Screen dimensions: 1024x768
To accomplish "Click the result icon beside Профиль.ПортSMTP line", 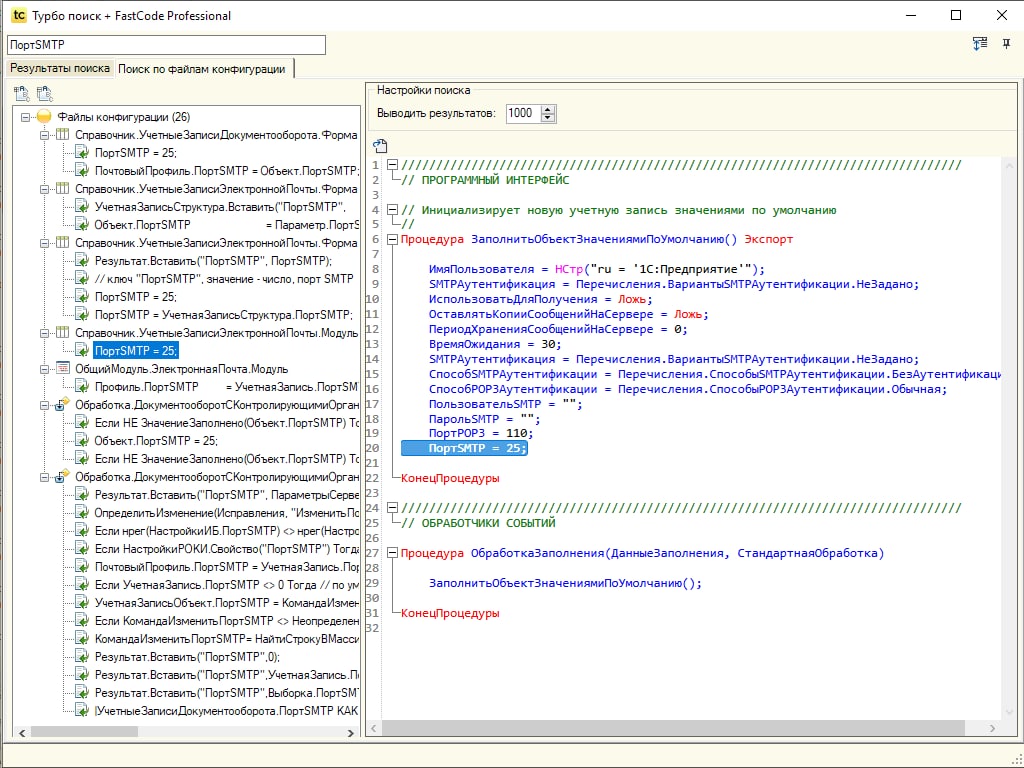I will click(x=82, y=387).
